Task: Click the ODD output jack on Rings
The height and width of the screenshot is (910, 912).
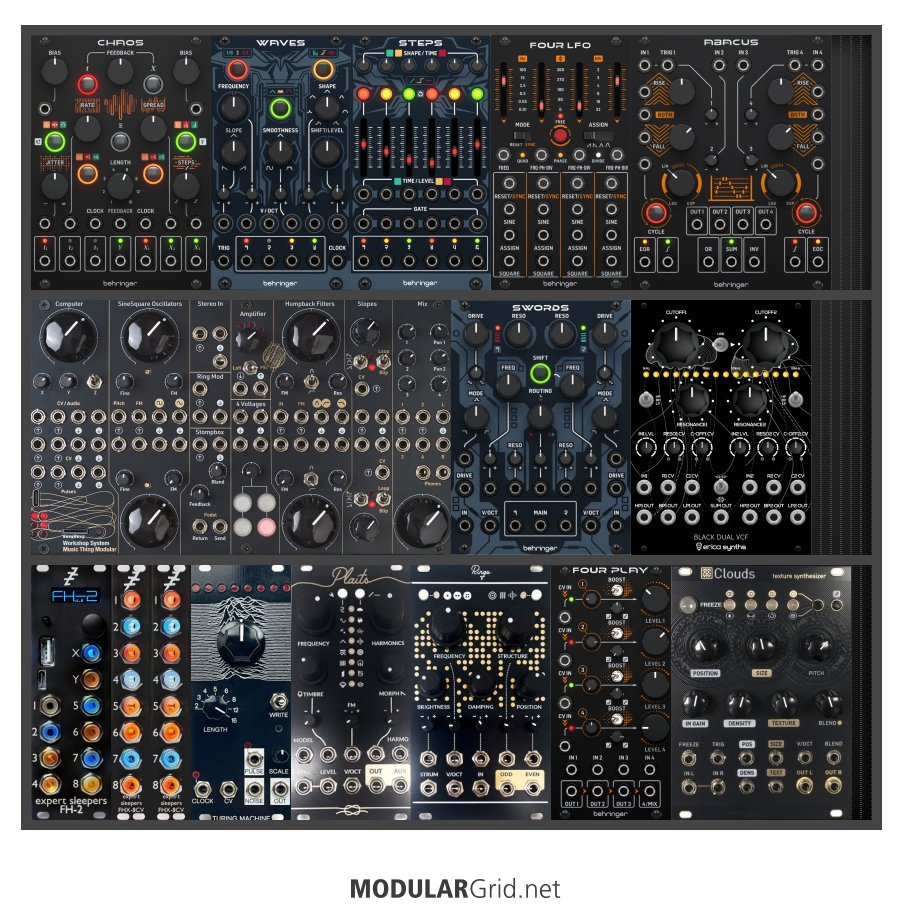Action: coord(507,788)
